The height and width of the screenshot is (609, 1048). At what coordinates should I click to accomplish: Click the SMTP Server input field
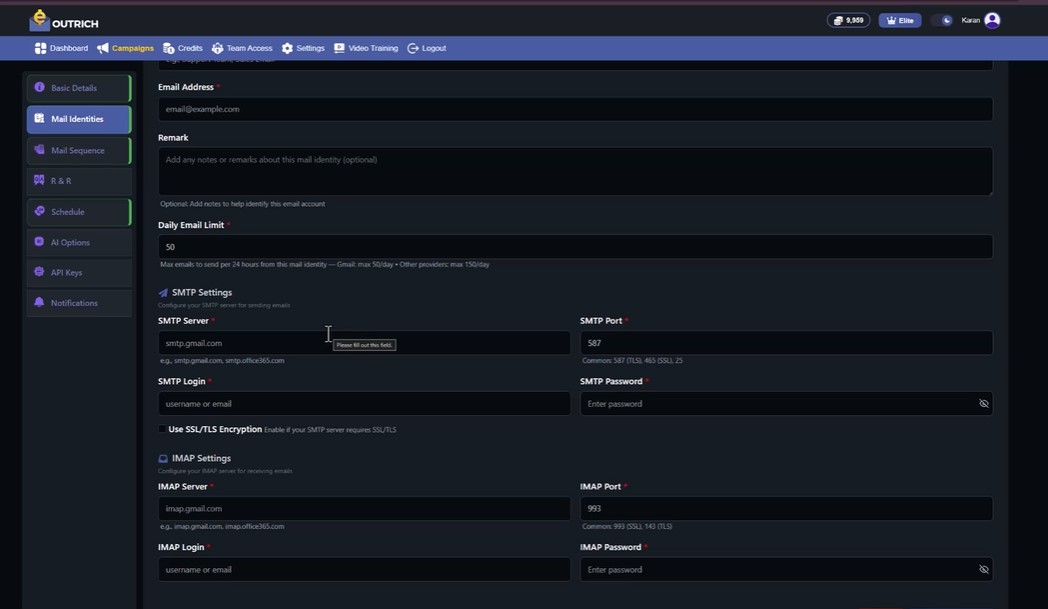[x=364, y=343]
